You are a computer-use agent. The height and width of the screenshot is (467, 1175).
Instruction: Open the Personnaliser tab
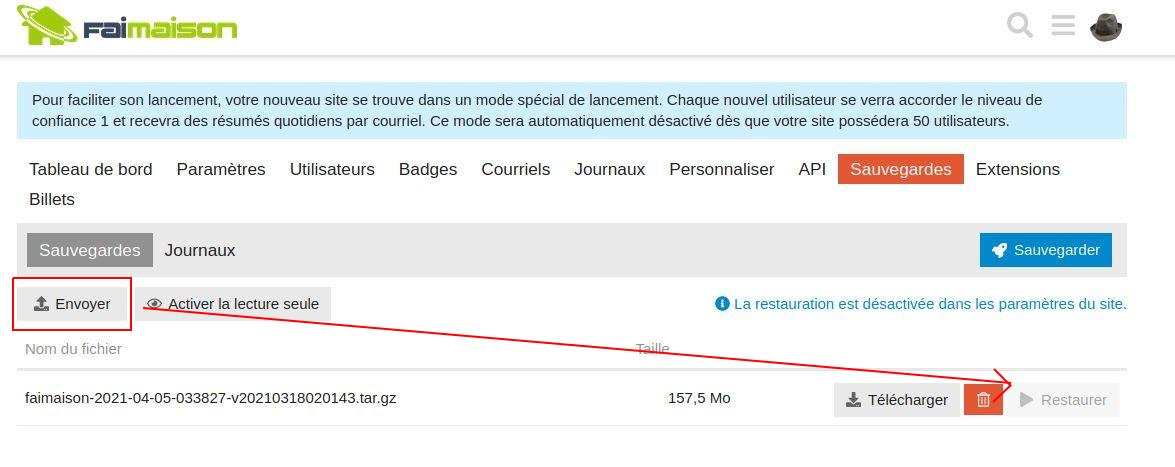[721, 170]
